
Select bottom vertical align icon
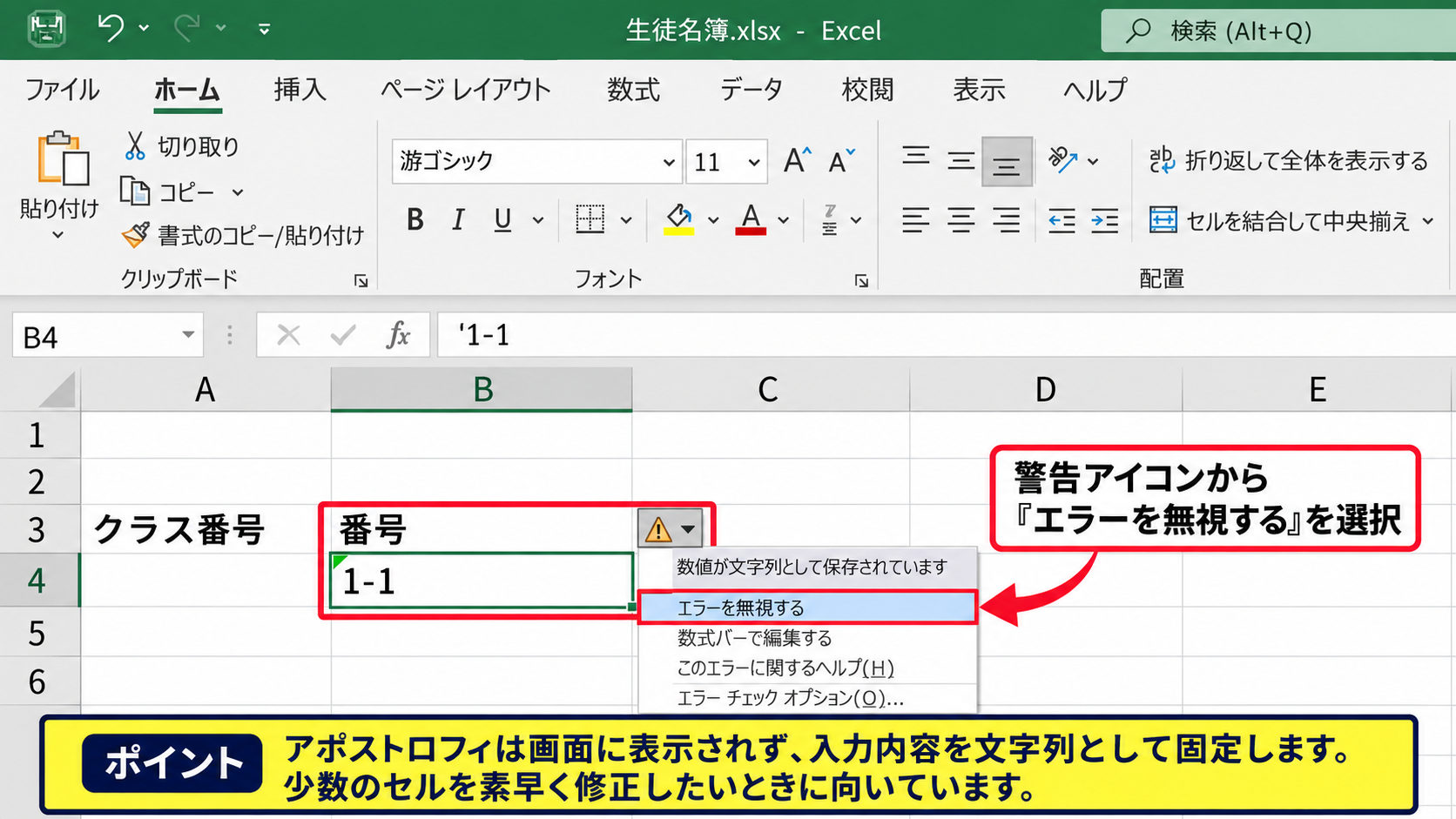1007,162
